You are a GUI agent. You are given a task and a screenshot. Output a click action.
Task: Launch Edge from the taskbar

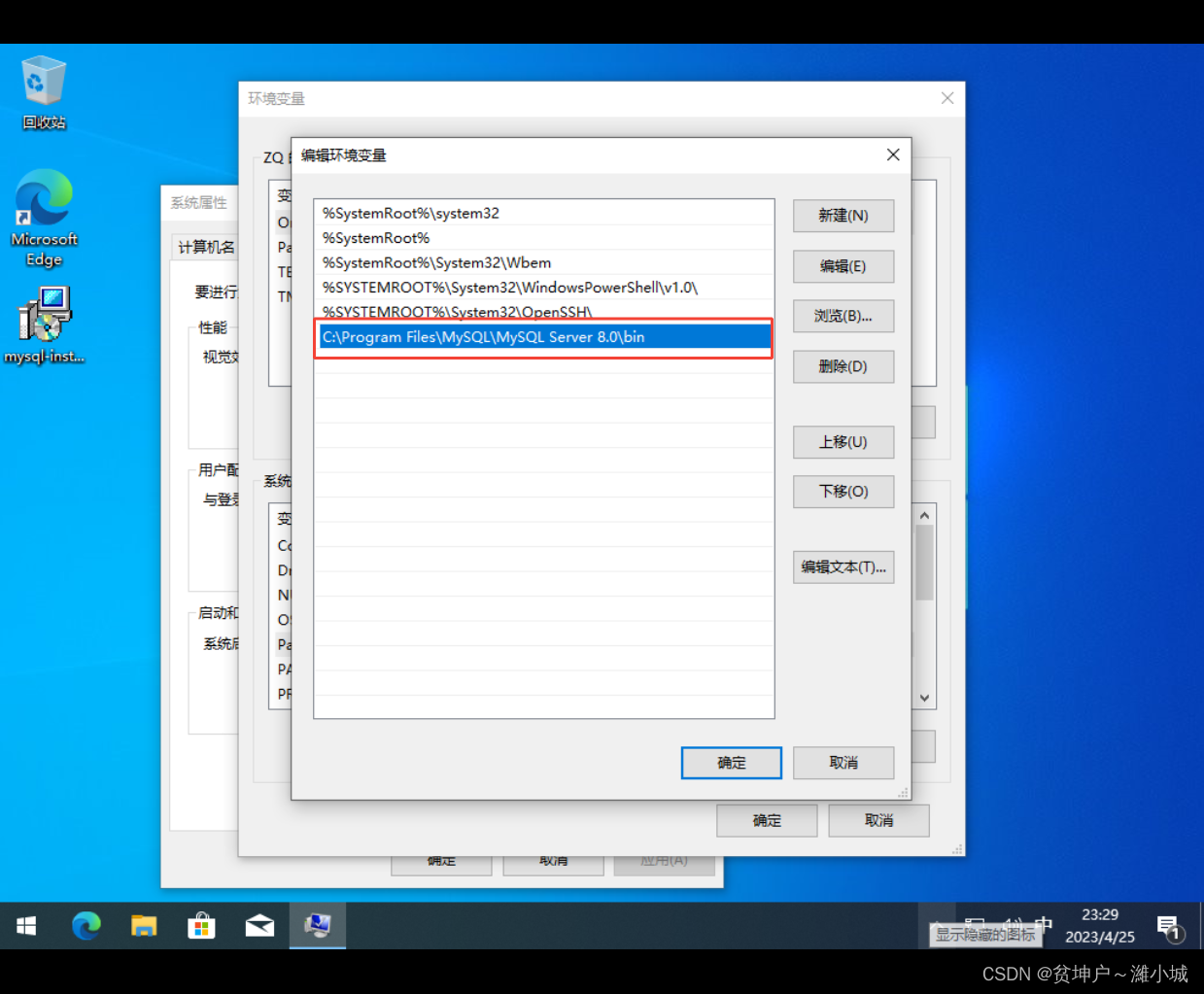coord(86,926)
